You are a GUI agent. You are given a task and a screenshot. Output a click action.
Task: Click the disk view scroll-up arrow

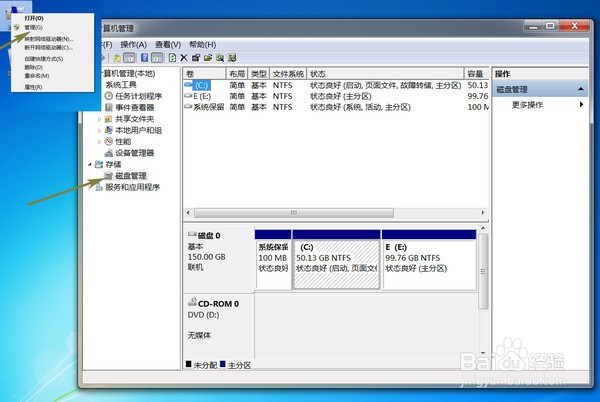[x=483, y=229]
